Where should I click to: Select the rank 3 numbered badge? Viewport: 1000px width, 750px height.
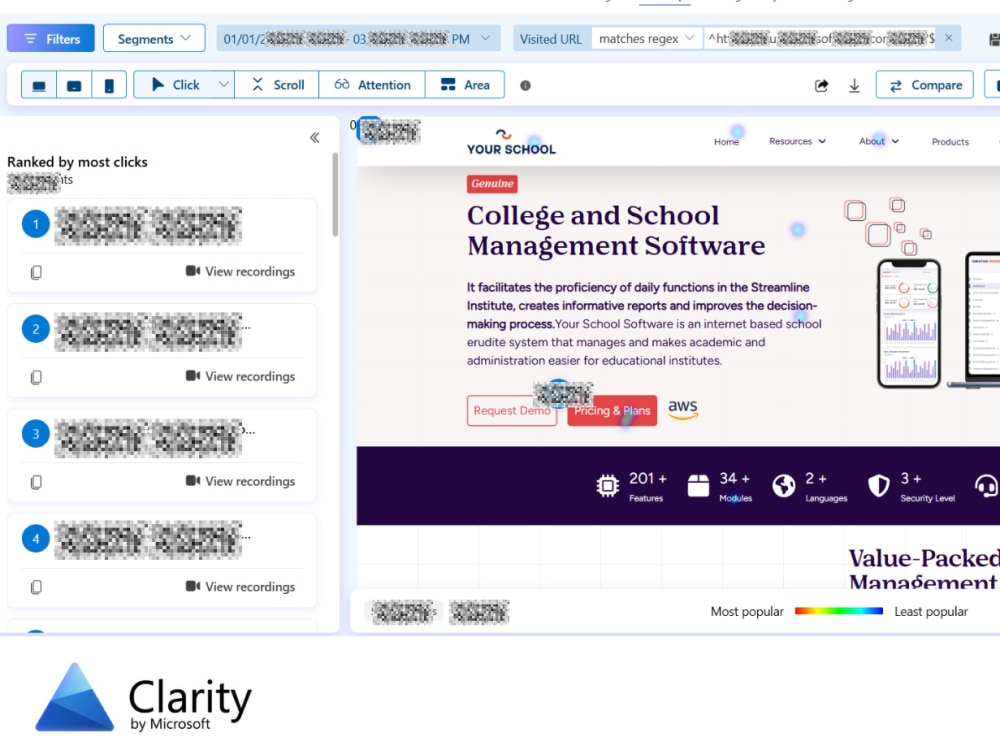coord(36,434)
